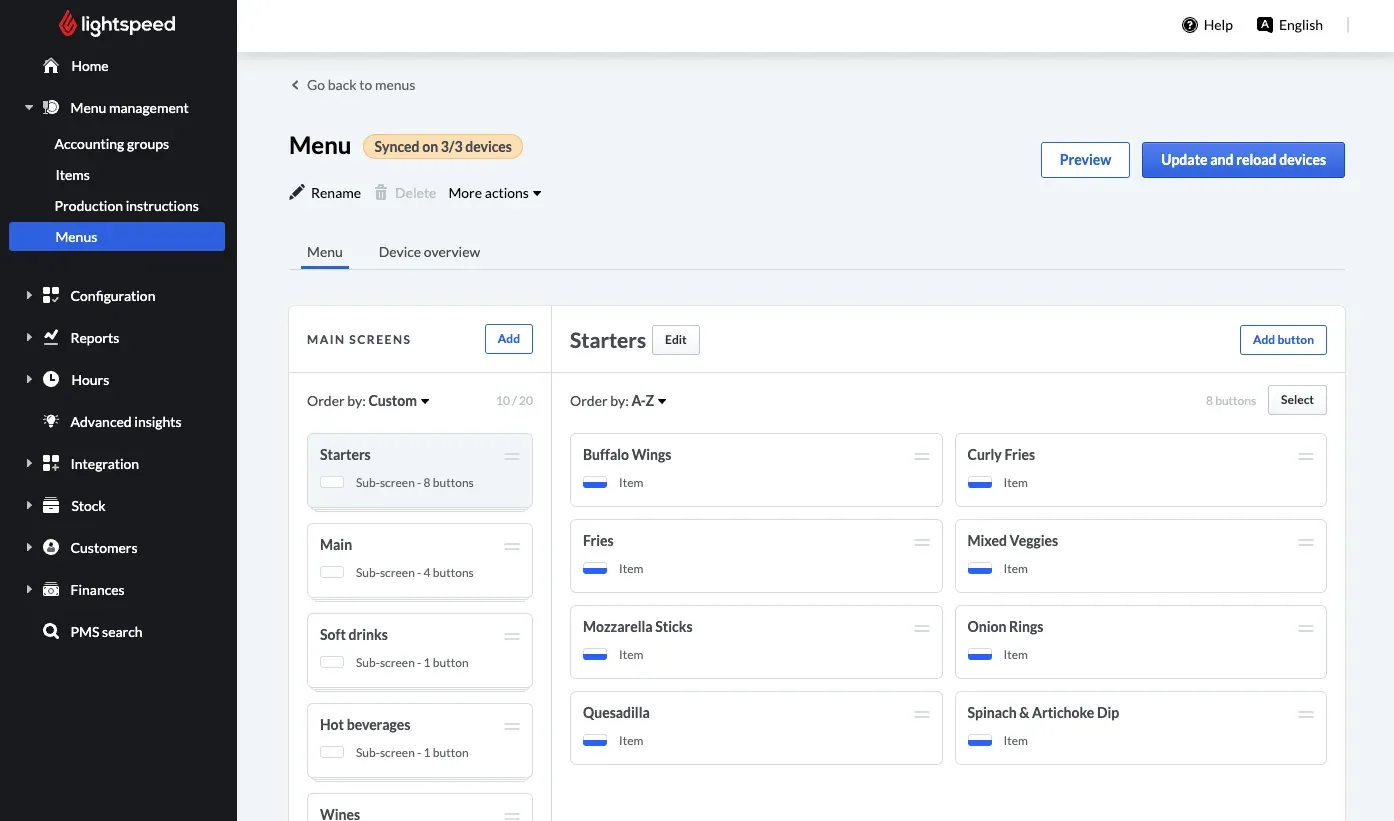Click the English language icon
Image resolution: width=1394 pixels, height=821 pixels.
point(1265,25)
